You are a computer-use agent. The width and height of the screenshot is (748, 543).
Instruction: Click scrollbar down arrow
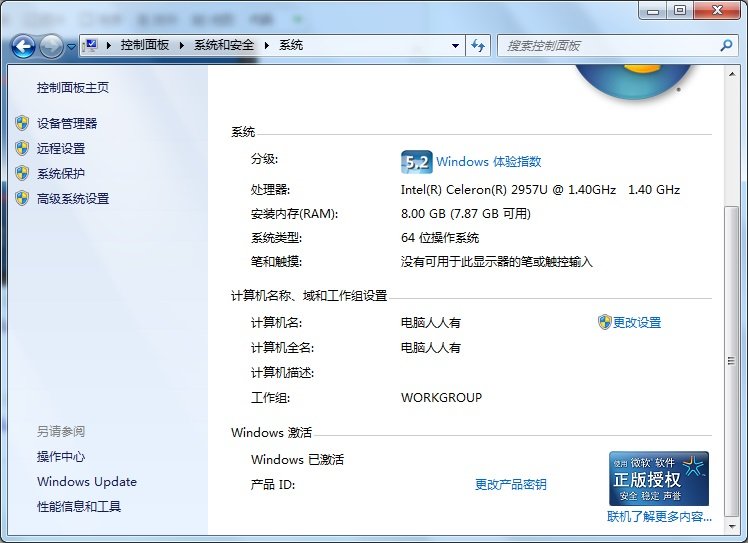coord(732,527)
